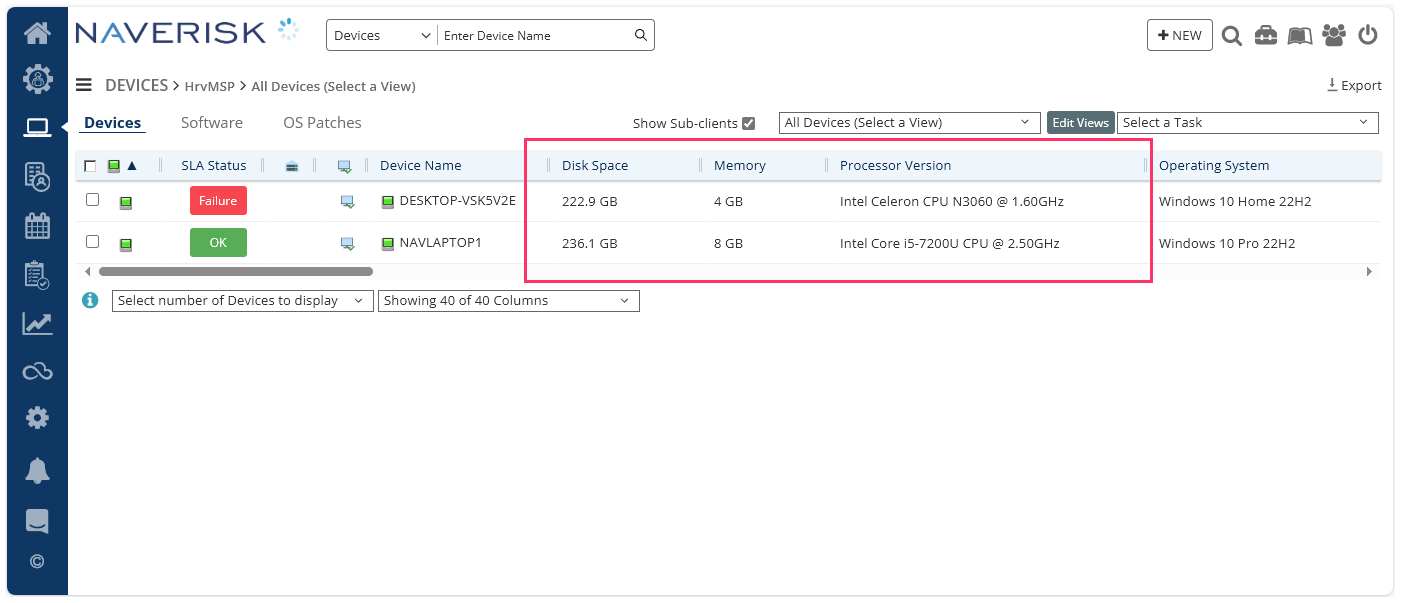Open the gear dashboard icon in sidebar
Viewport: 1402px width, 603px height.
tap(37, 78)
